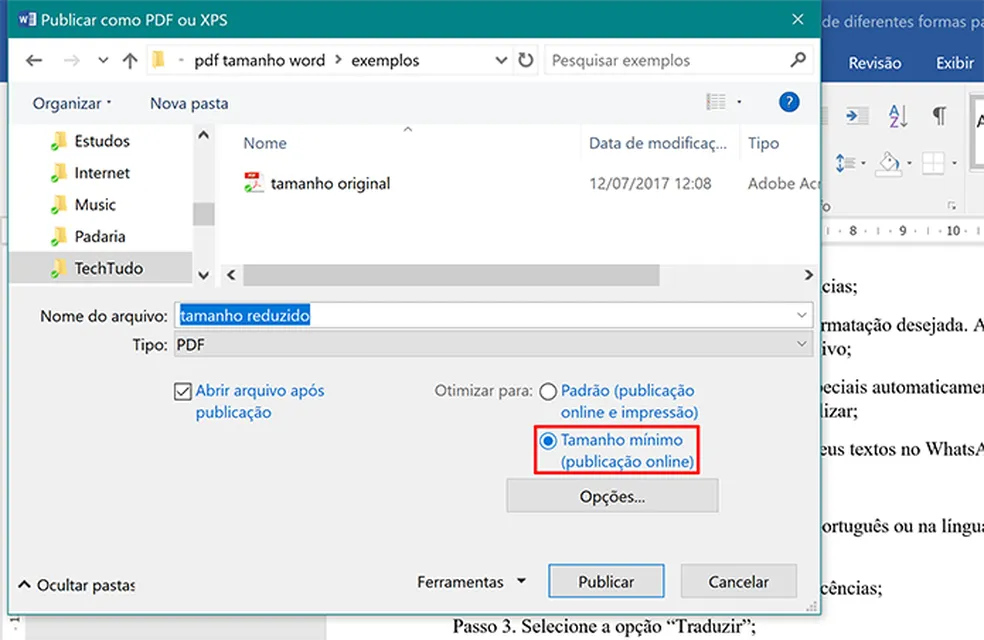Viewport: 984px width, 640px height.
Task: Select the Estudos folder
Action: click(x=100, y=141)
